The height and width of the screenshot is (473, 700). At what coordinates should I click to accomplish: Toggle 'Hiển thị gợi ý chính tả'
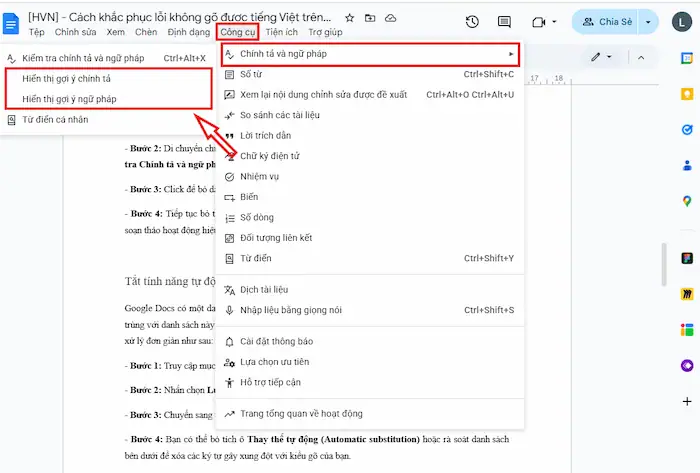(x=67, y=78)
